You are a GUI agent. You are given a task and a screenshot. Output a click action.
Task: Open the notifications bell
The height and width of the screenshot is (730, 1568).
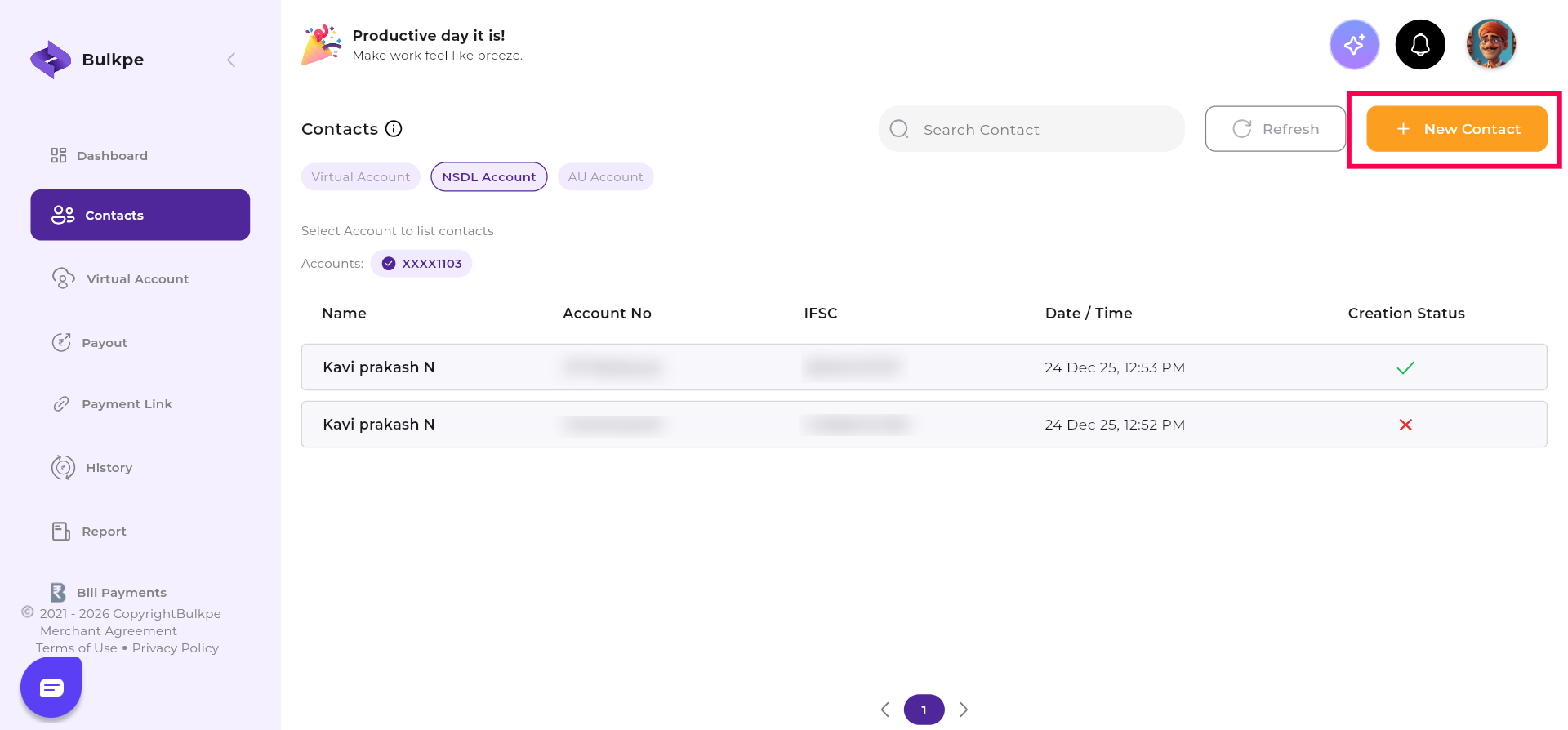pos(1420,44)
